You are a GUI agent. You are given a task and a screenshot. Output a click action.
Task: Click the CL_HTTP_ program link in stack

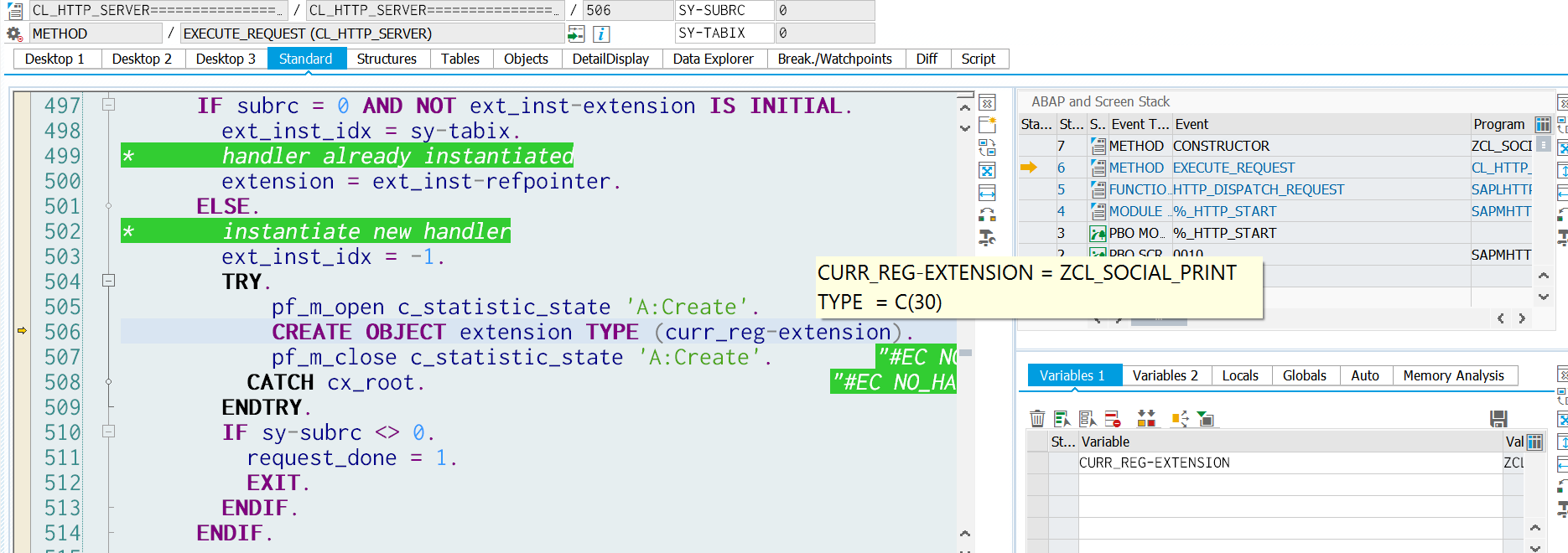point(1502,168)
